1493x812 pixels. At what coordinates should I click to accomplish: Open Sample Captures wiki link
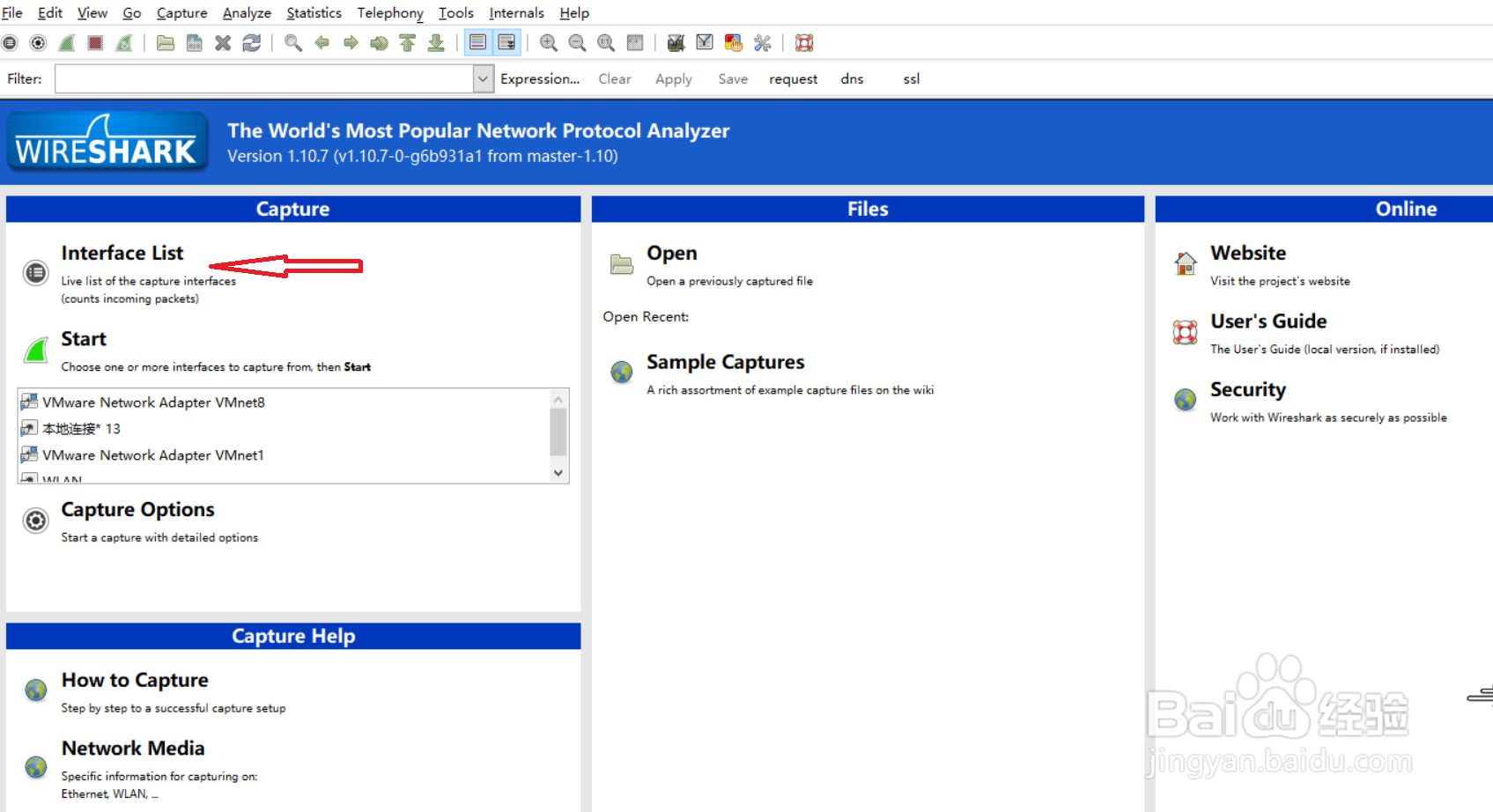click(x=726, y=362)
